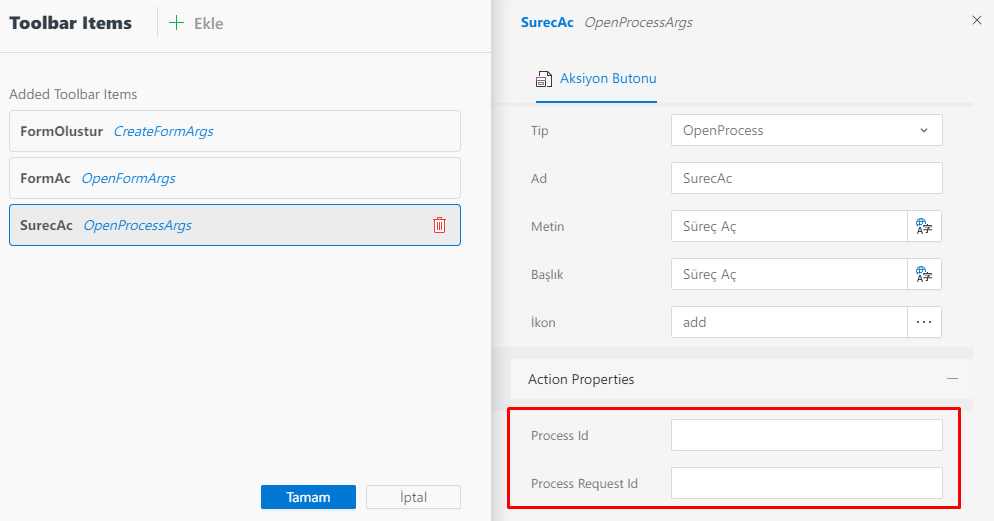Click the İkon text field
This screenshot has width=994, height=521.
point(788,322)
